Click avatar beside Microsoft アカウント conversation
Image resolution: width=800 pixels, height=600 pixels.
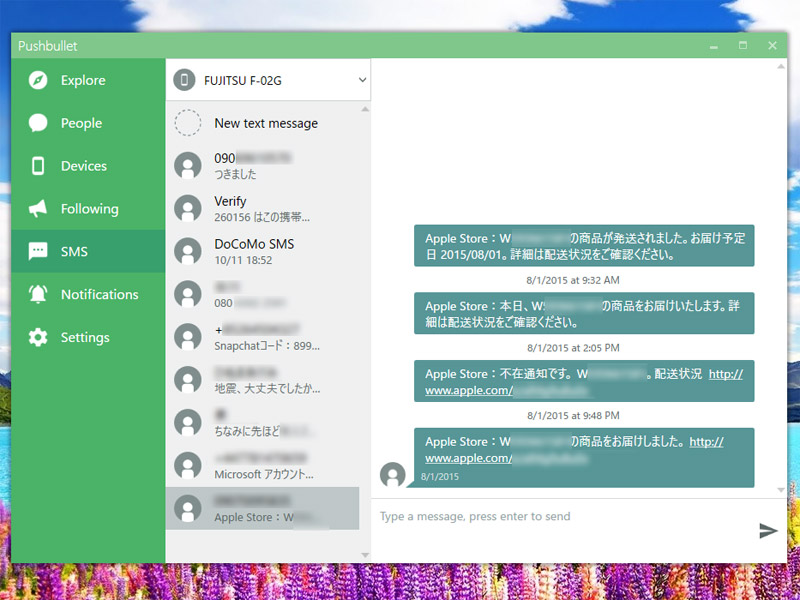click(x=188, y=465)
